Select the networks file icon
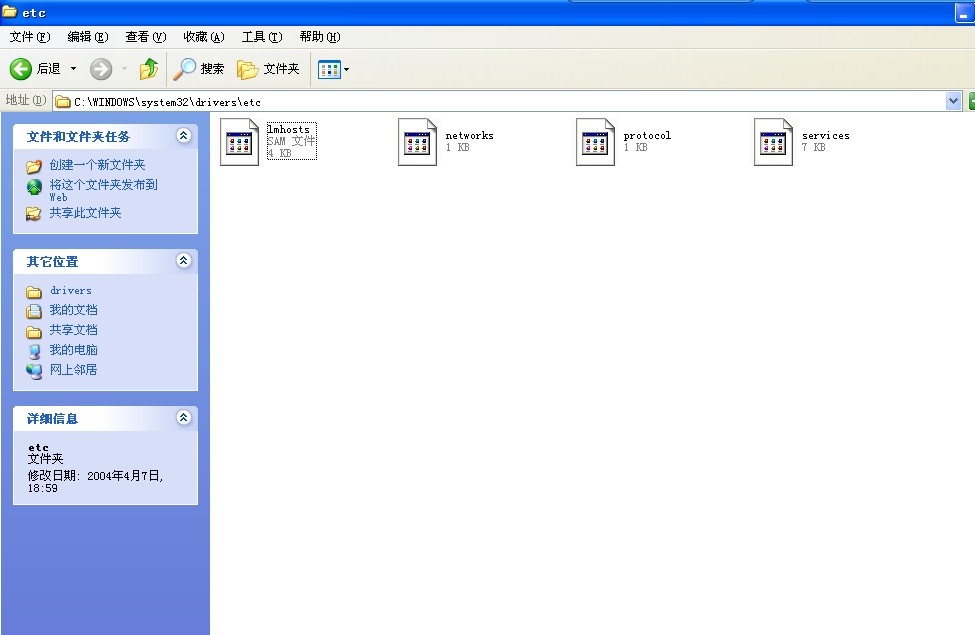This screenshot has height=635, width=975. tap(417, 142)
